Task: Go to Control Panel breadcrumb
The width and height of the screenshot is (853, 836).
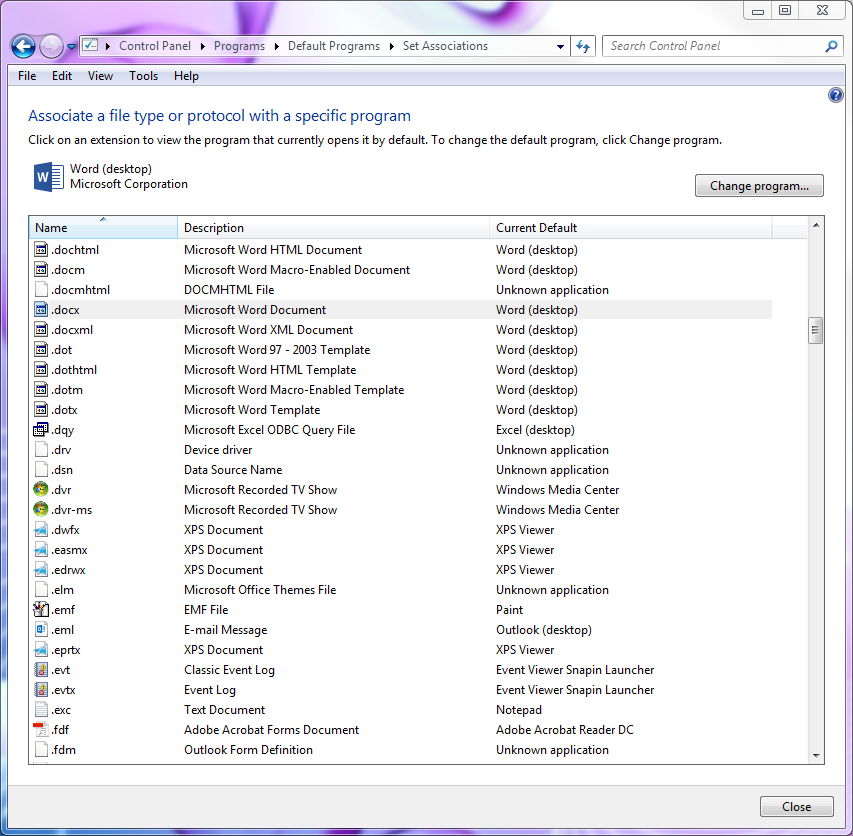Action: [x=155, y=46]
